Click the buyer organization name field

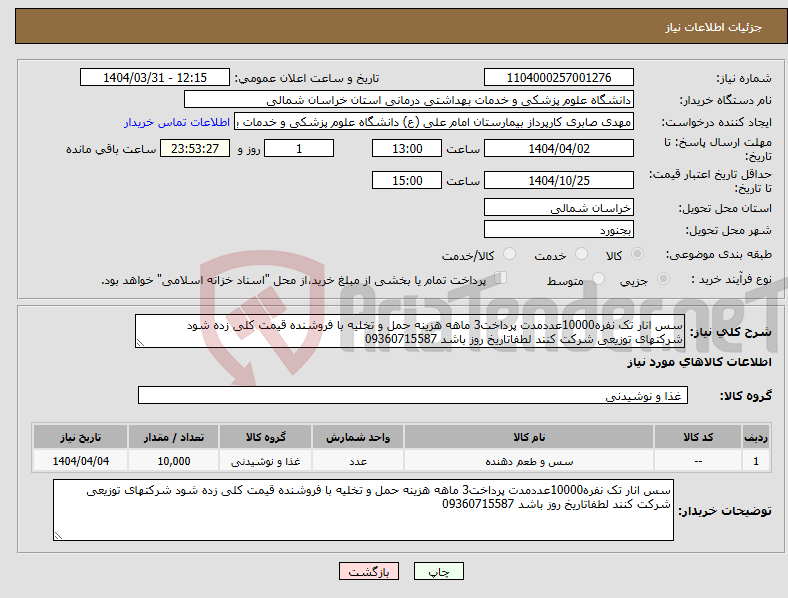(x=409, y=99)
